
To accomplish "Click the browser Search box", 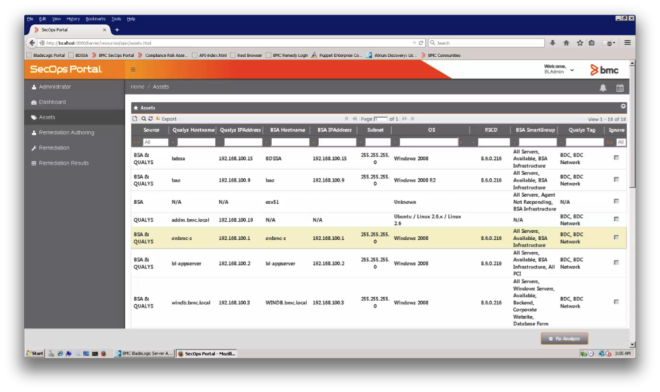I will point(486,43).
